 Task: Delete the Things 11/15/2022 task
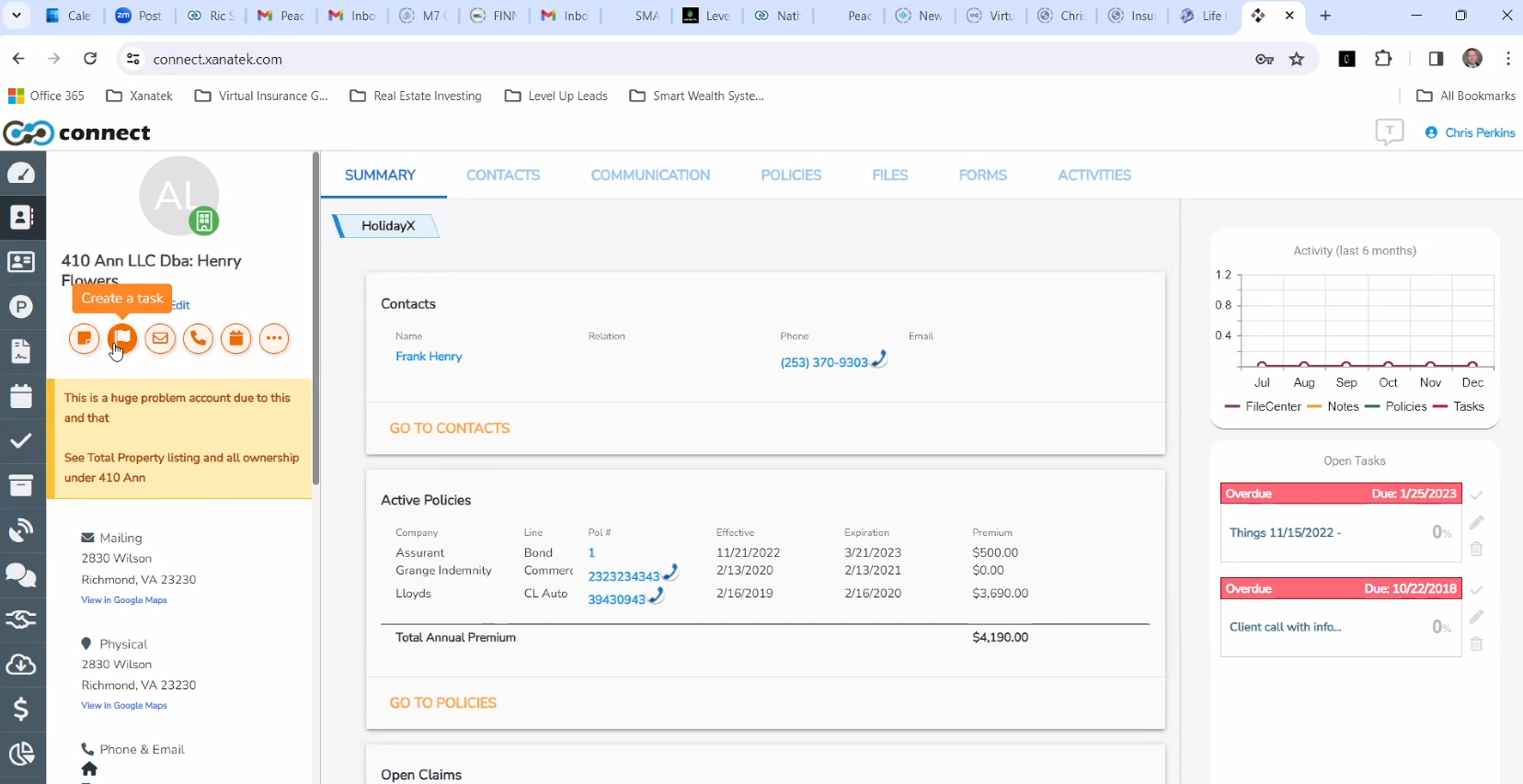click(1476, 550)
